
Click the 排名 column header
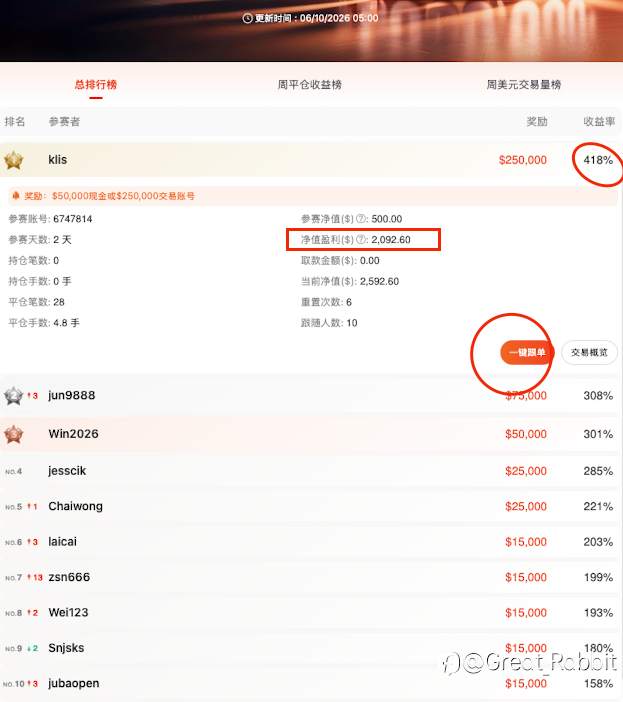click(x=15, y=121)
